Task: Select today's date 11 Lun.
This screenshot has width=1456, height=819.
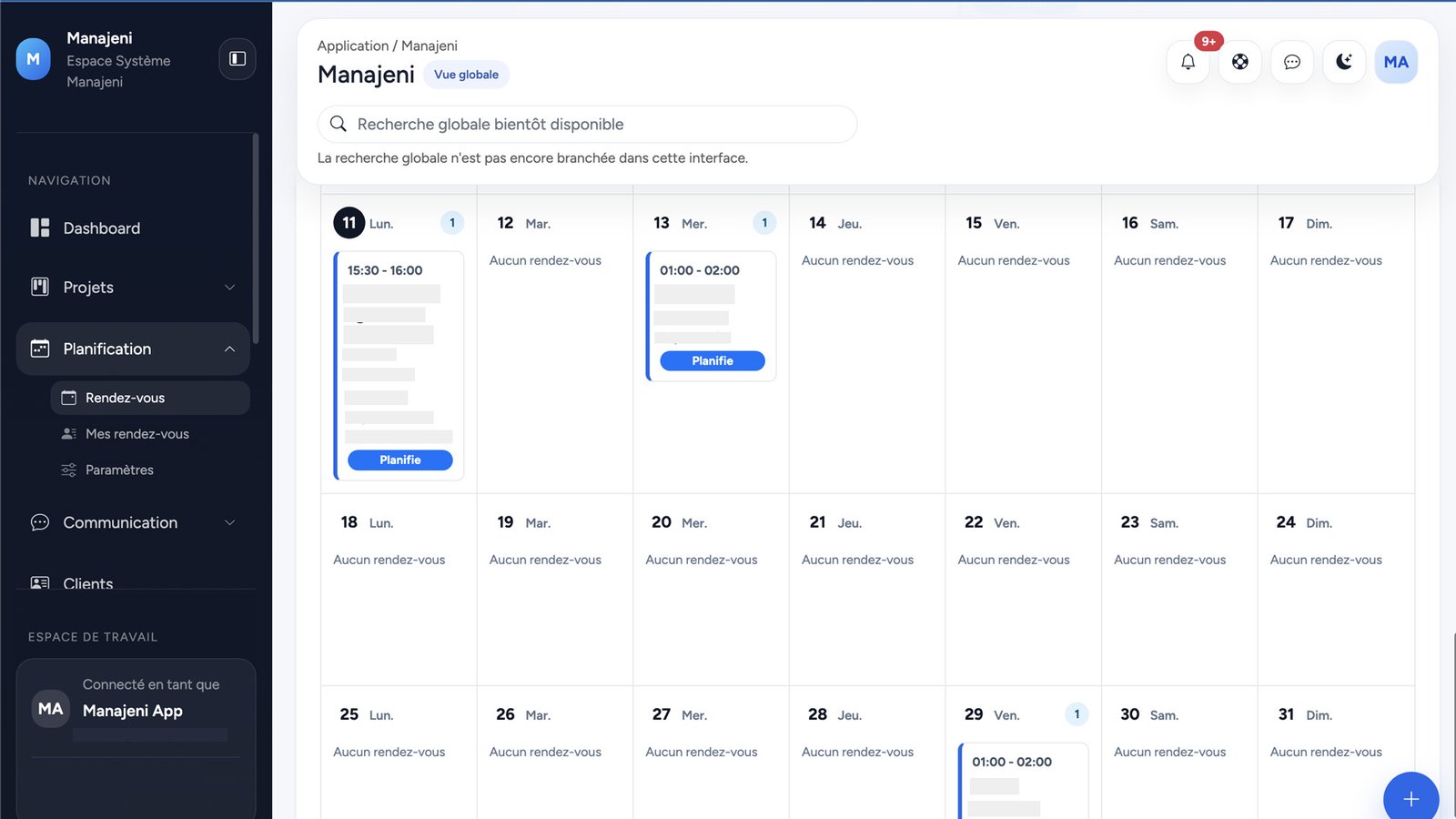Action: coord(349,223)
